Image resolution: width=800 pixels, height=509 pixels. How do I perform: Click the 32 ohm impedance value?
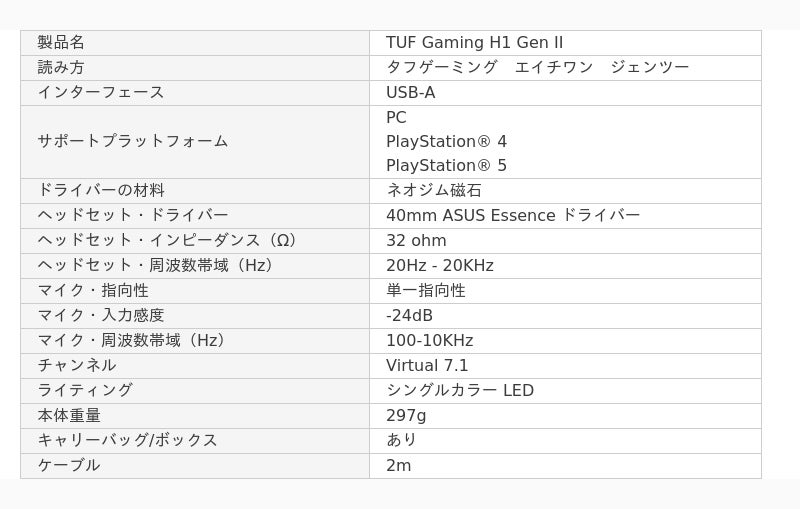pyautogui.click(x=416, y=241)
